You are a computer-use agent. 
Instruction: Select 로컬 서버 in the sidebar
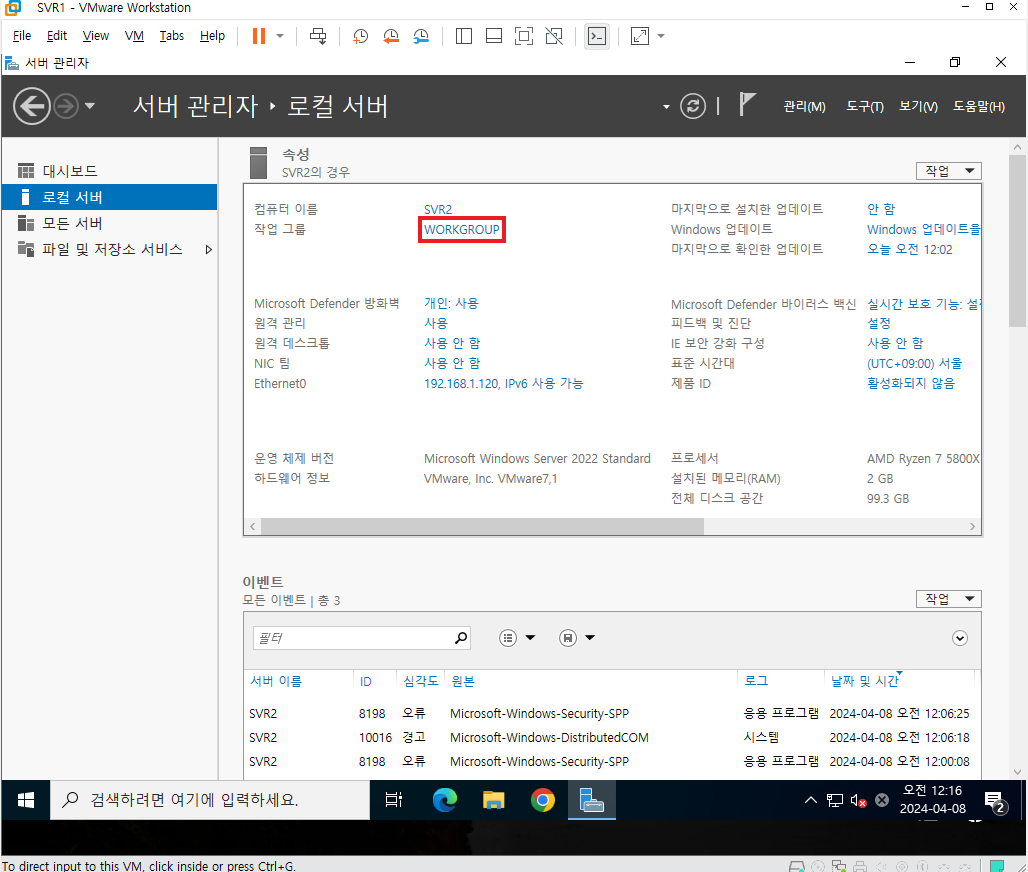109,197
